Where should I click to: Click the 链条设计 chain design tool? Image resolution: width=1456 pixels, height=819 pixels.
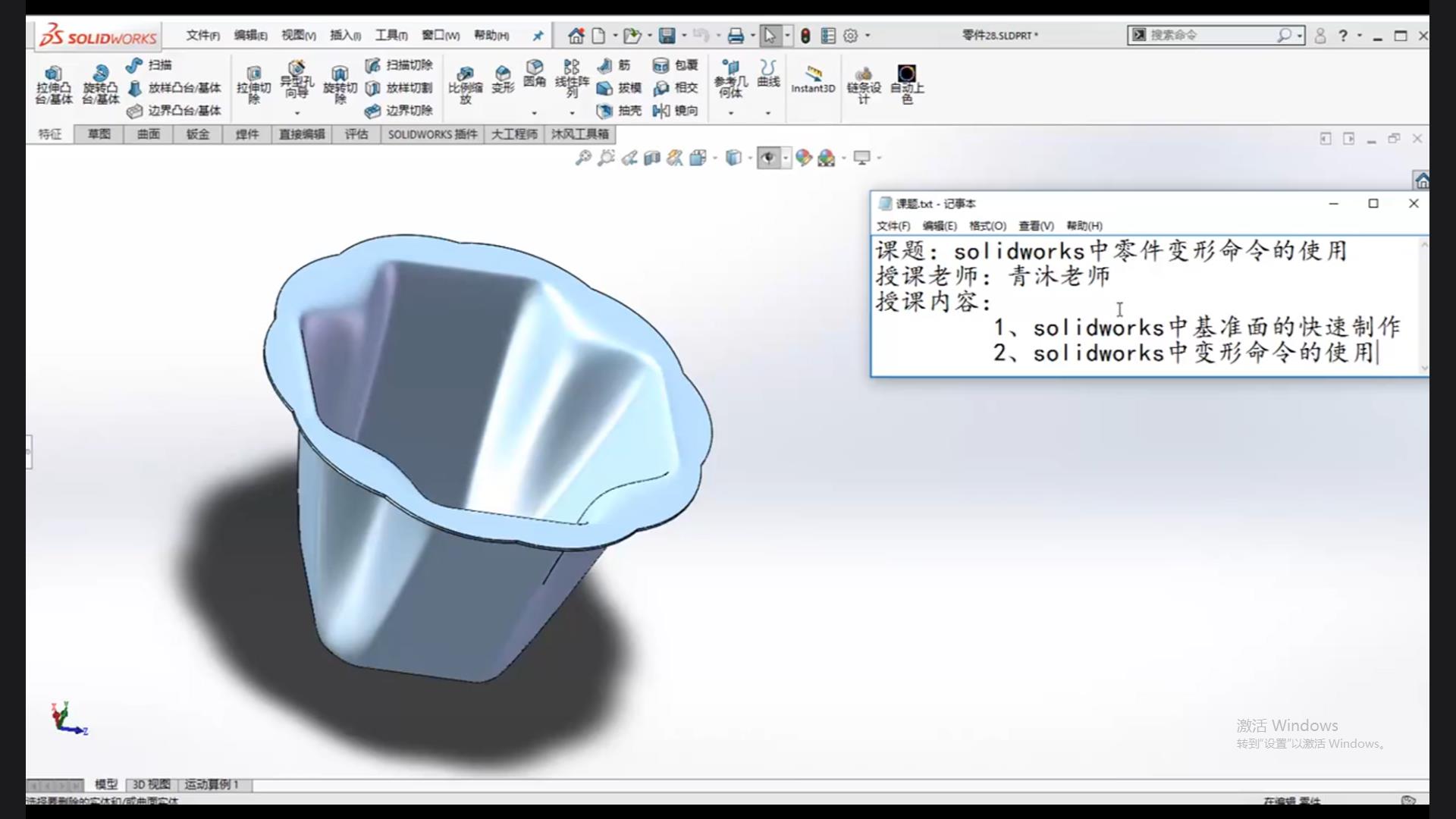point(864,84)
